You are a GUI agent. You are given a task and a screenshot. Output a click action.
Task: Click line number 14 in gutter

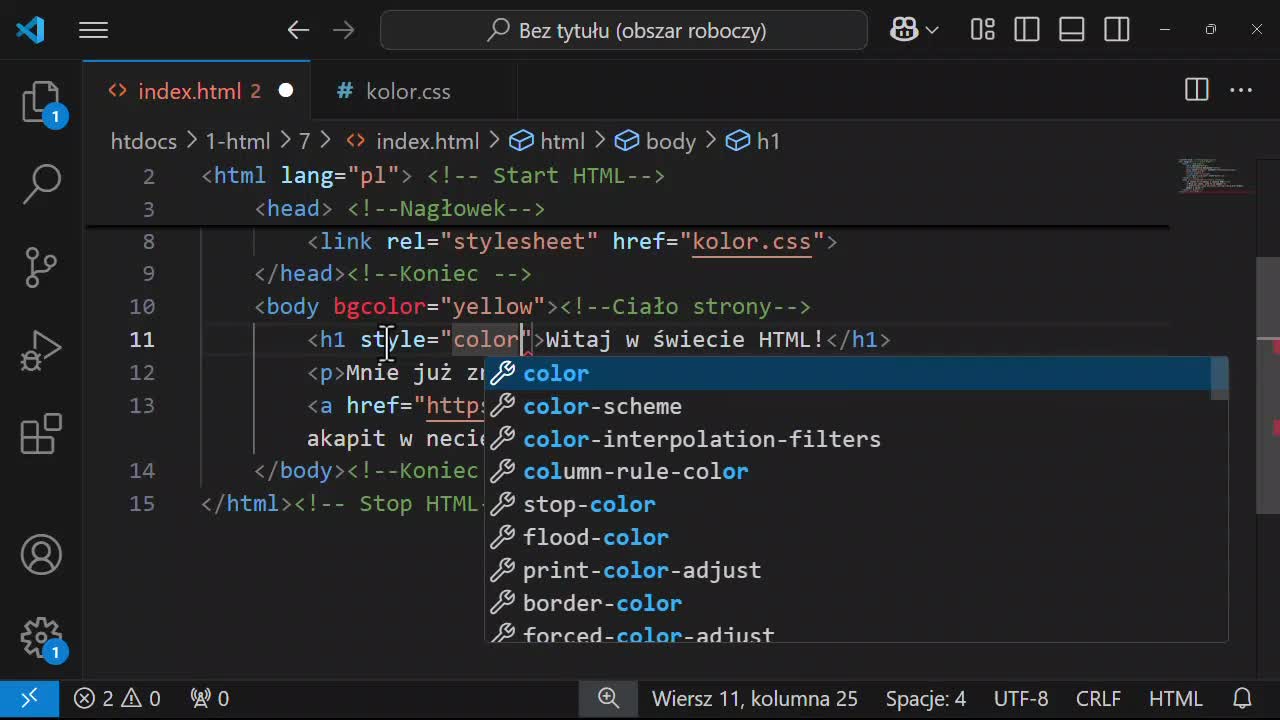(x=142, y=470)
